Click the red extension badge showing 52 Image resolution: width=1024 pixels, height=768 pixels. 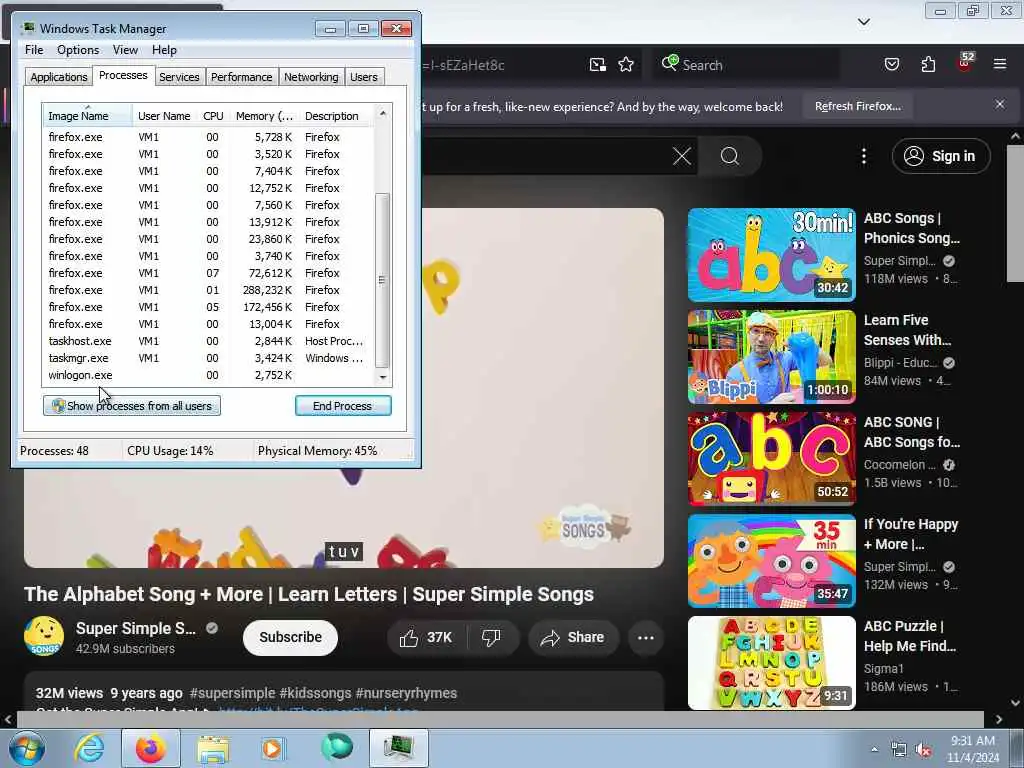pyautogui.click(x=965, y=63)
